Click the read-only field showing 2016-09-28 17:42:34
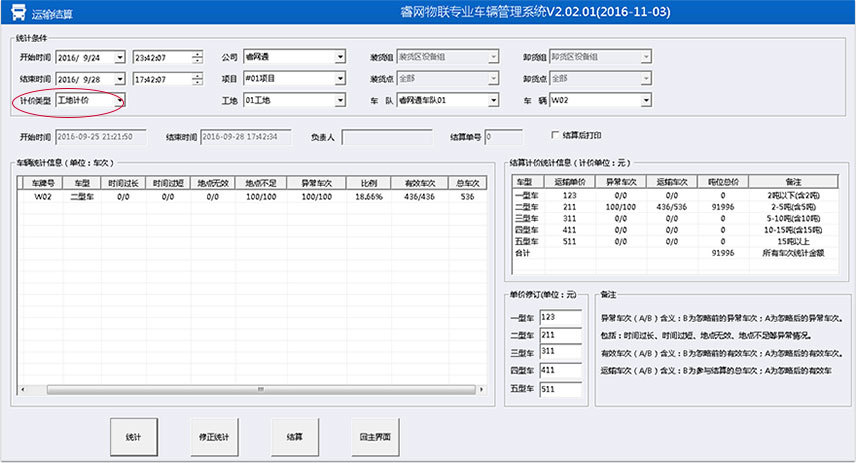This screenshot has width=856, height=463. click(x=246, y=137)
